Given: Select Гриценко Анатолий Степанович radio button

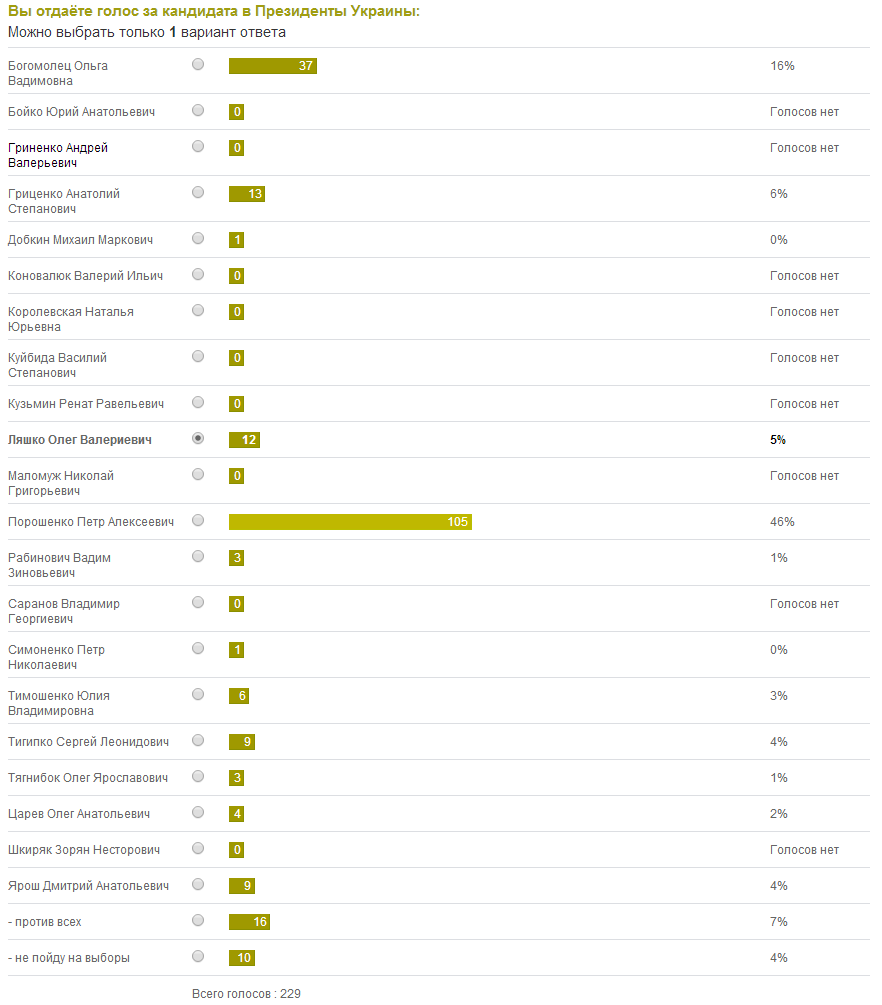Looking at the screenshot, I should pyautogui.click(x=198, y=192).
